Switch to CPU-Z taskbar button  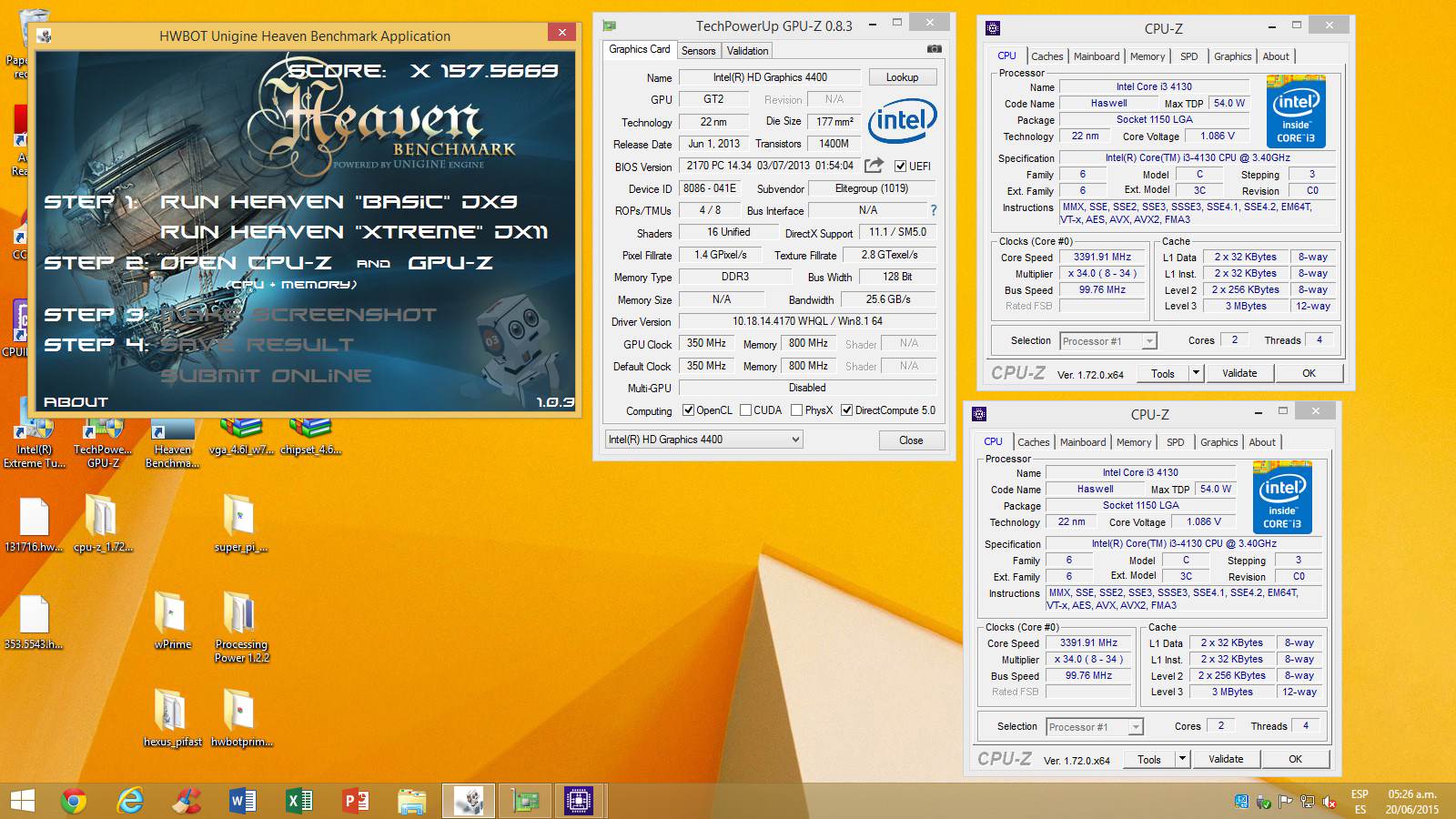point(580,801)
